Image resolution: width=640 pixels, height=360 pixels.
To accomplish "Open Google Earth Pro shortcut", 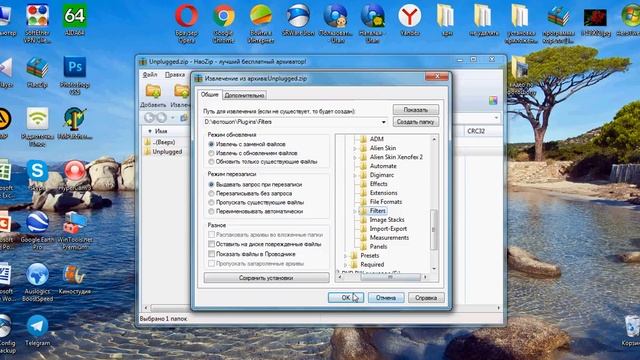I will pos(37,222).
